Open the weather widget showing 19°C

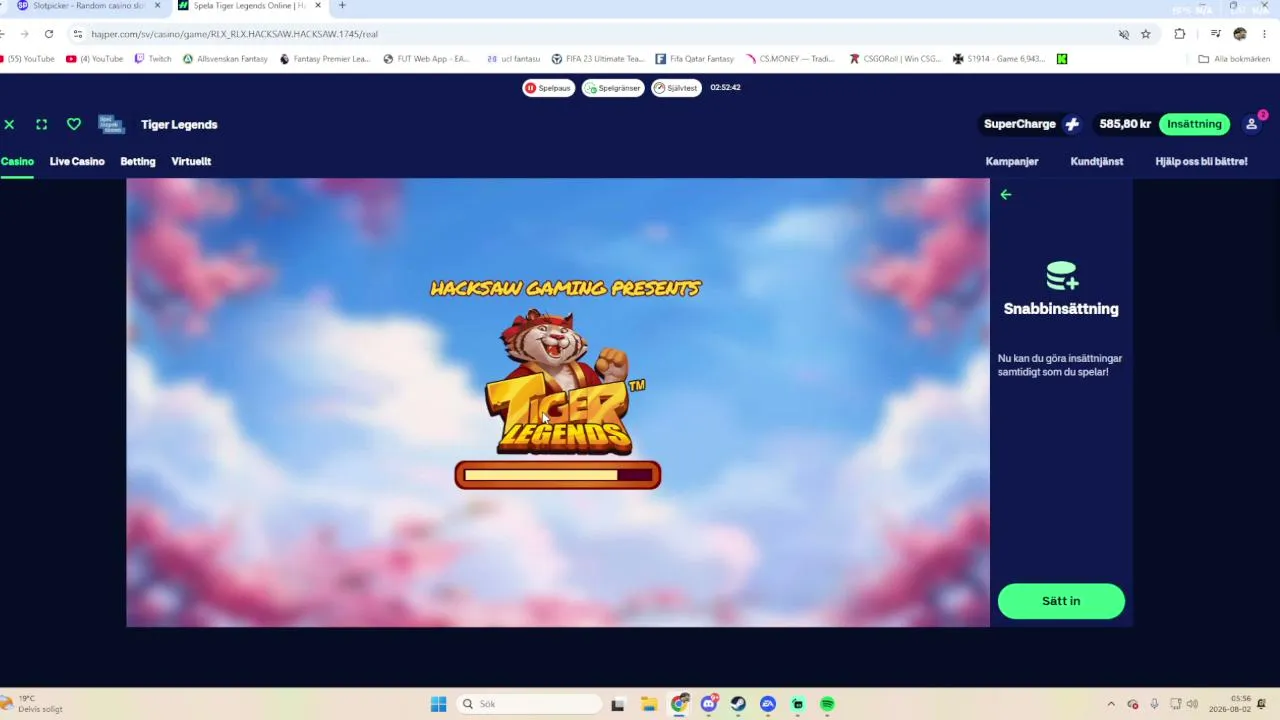click(x=32, y=704)
